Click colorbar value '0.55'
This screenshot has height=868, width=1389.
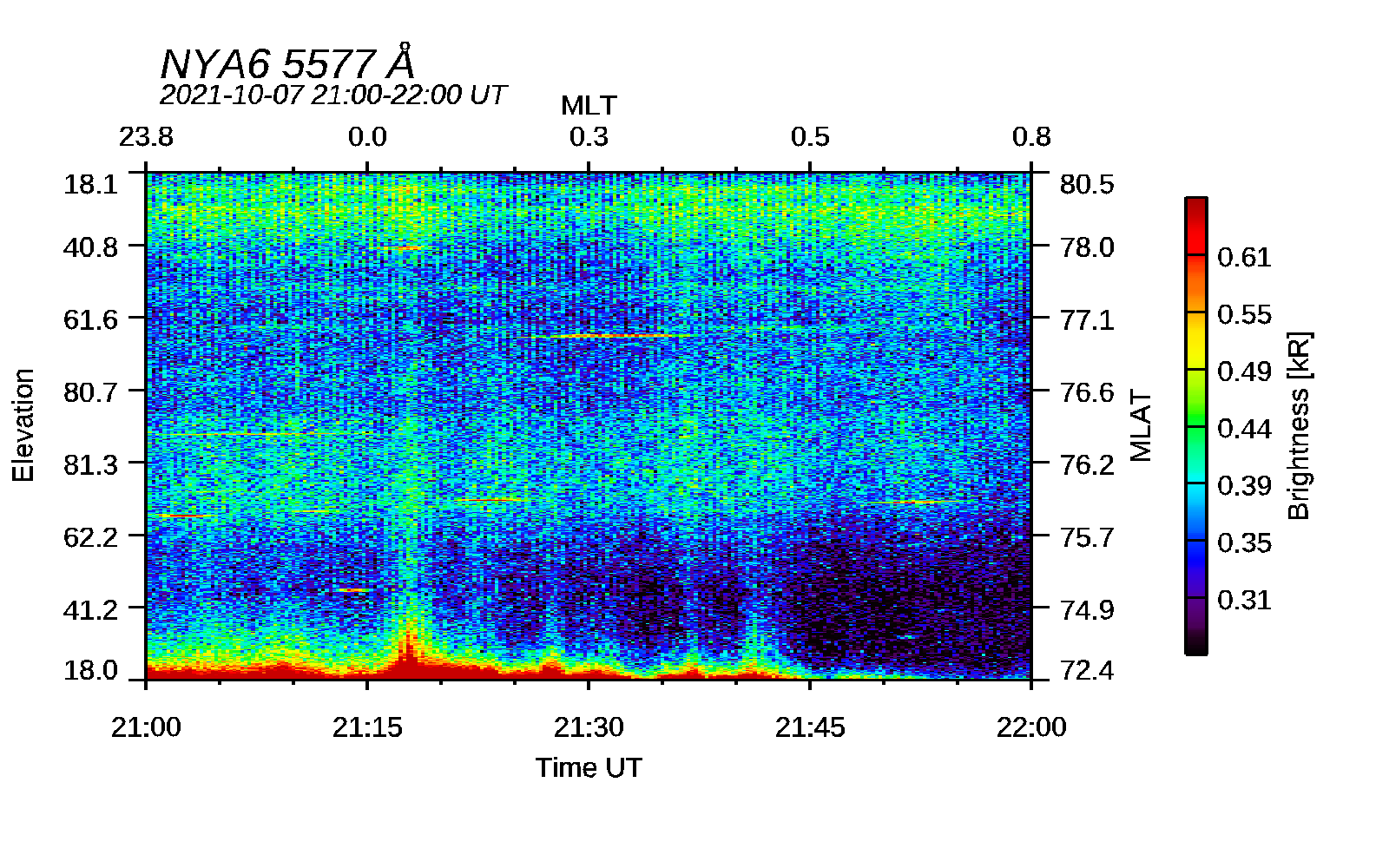click(1244, 314)
